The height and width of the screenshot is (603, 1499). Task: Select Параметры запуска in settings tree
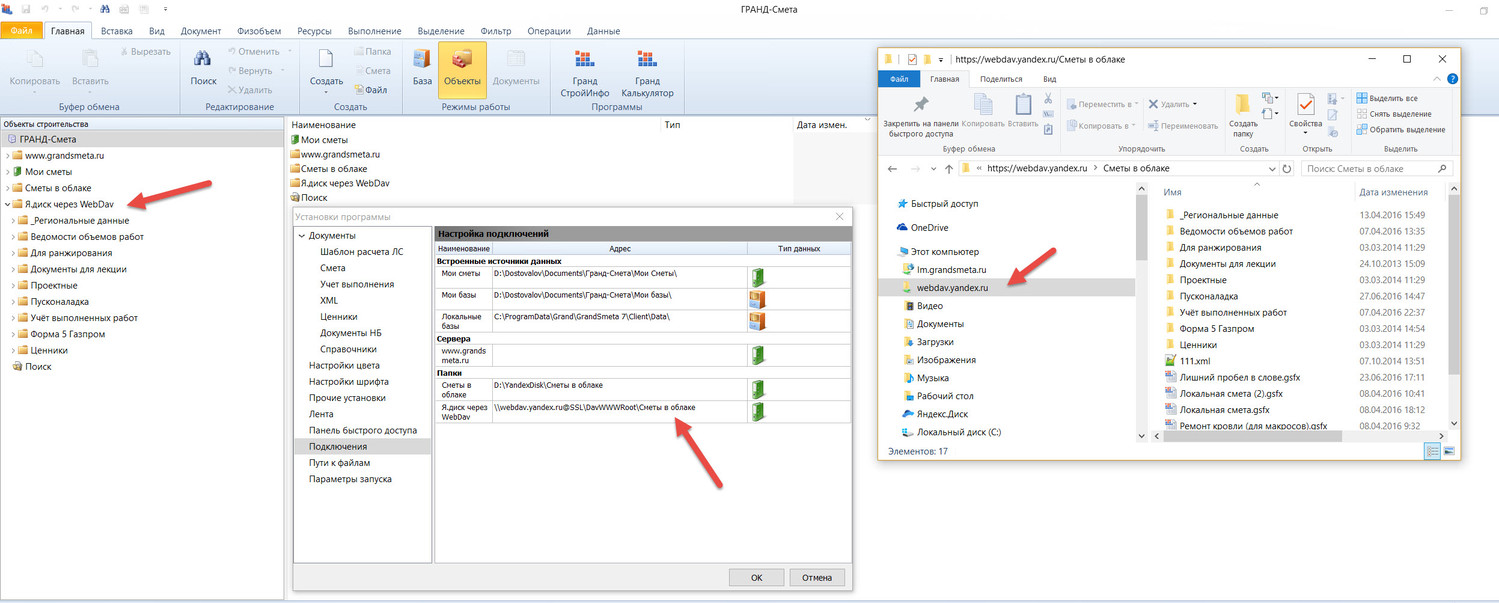350,479
